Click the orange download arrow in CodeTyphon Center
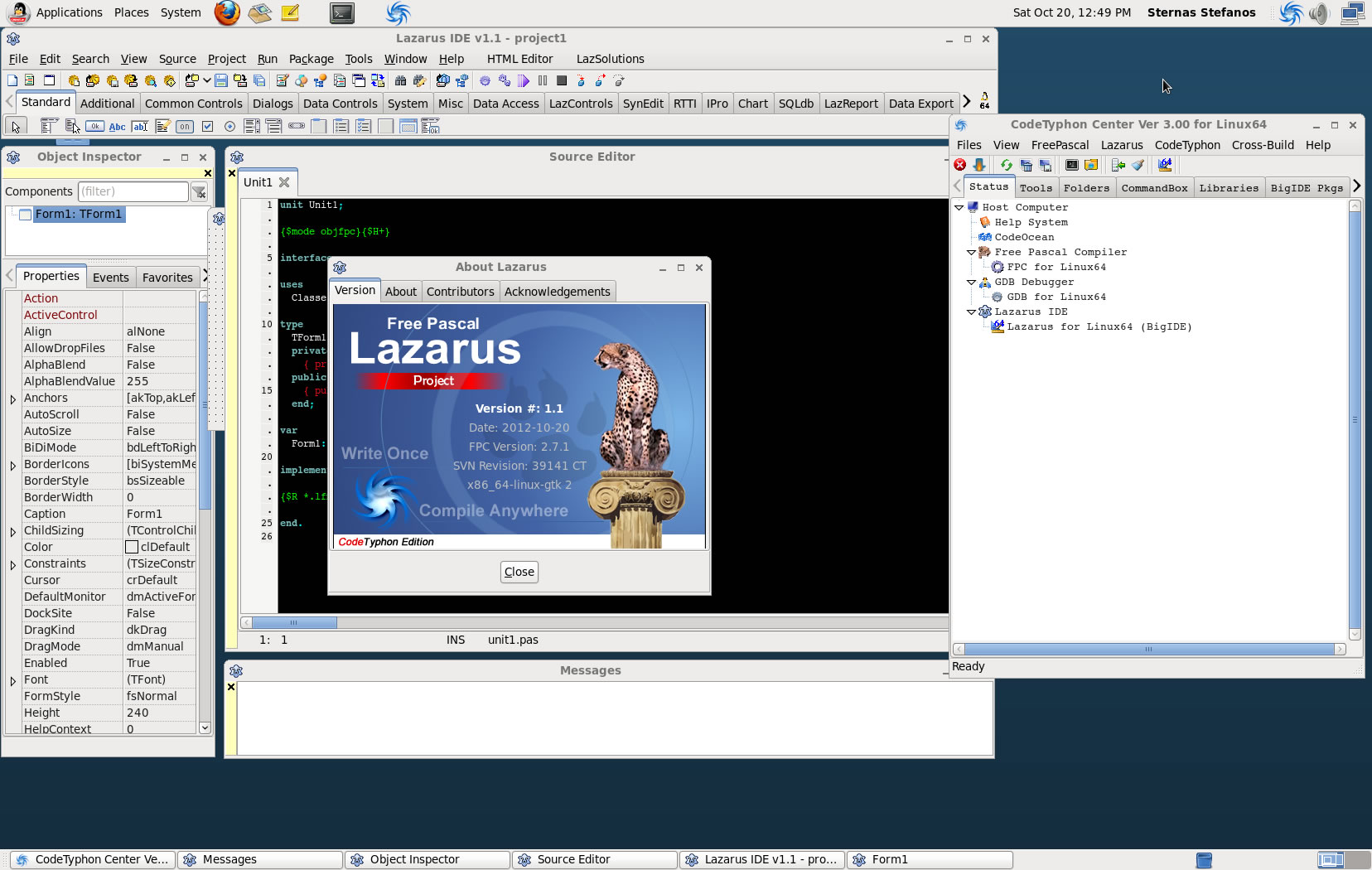The image size is (1372, 870). [x=979, y=165]
